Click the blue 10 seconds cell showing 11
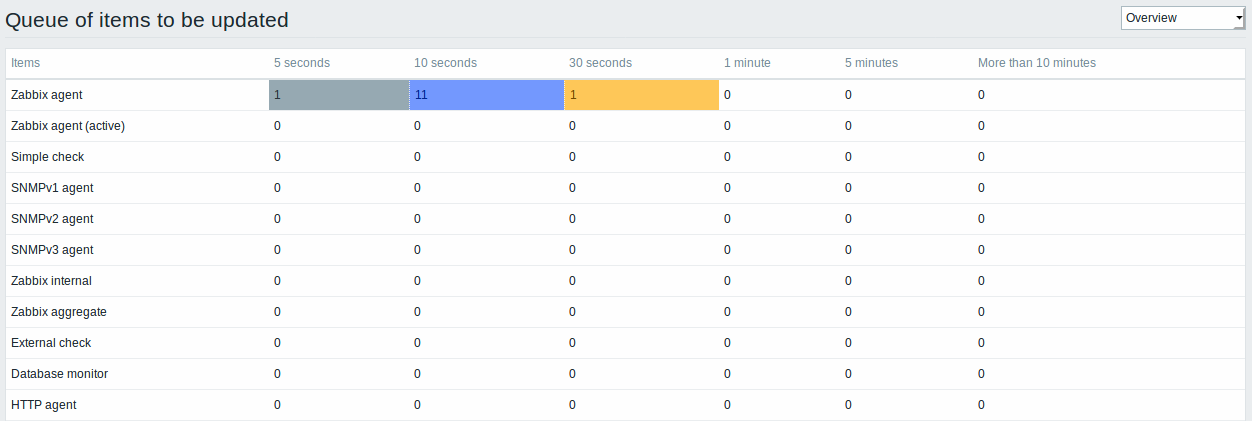This screenshot has width=1252, height=421. [x=487, y=95]
